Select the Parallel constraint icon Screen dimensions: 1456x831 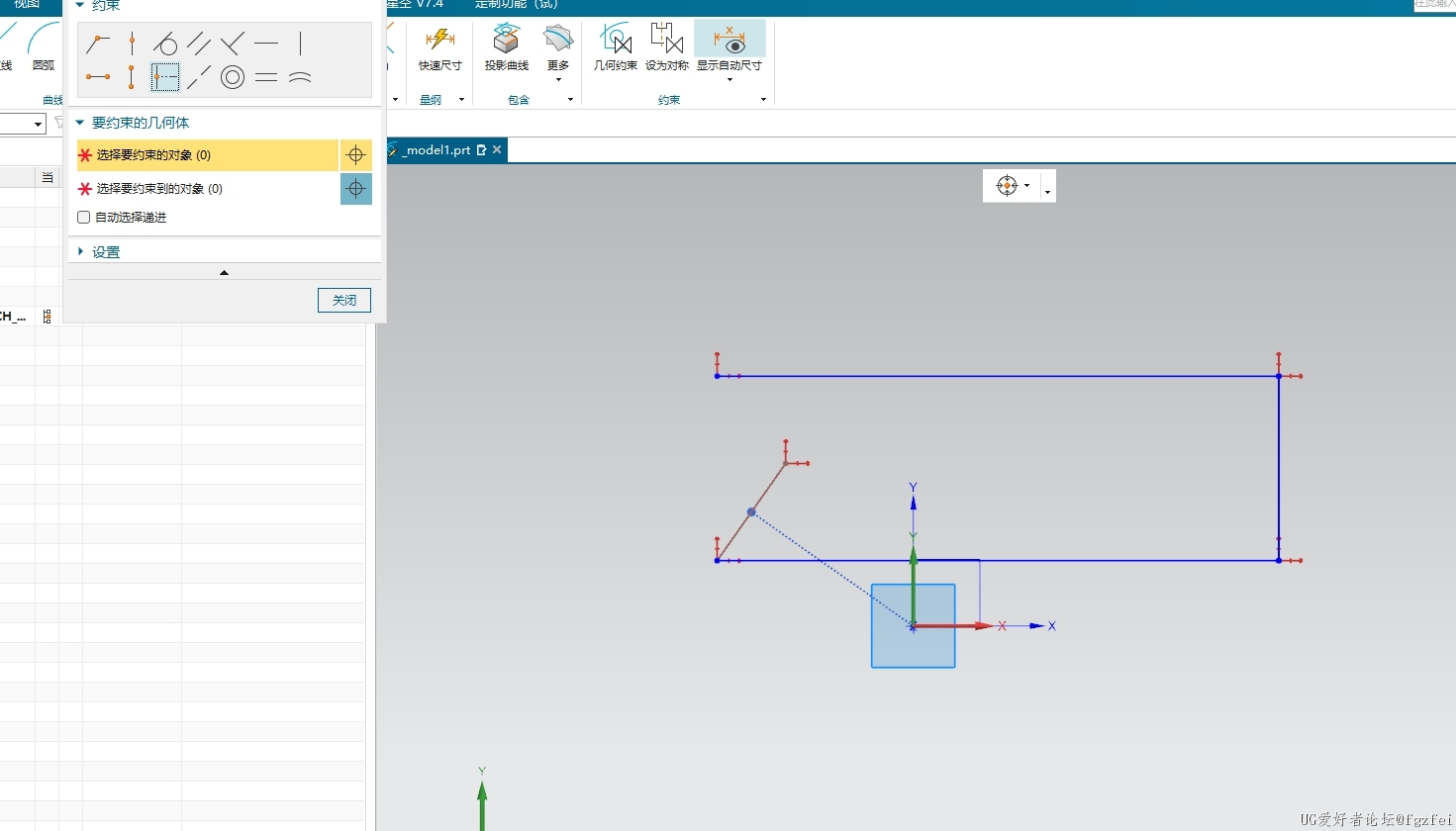(x=199, y=44)
